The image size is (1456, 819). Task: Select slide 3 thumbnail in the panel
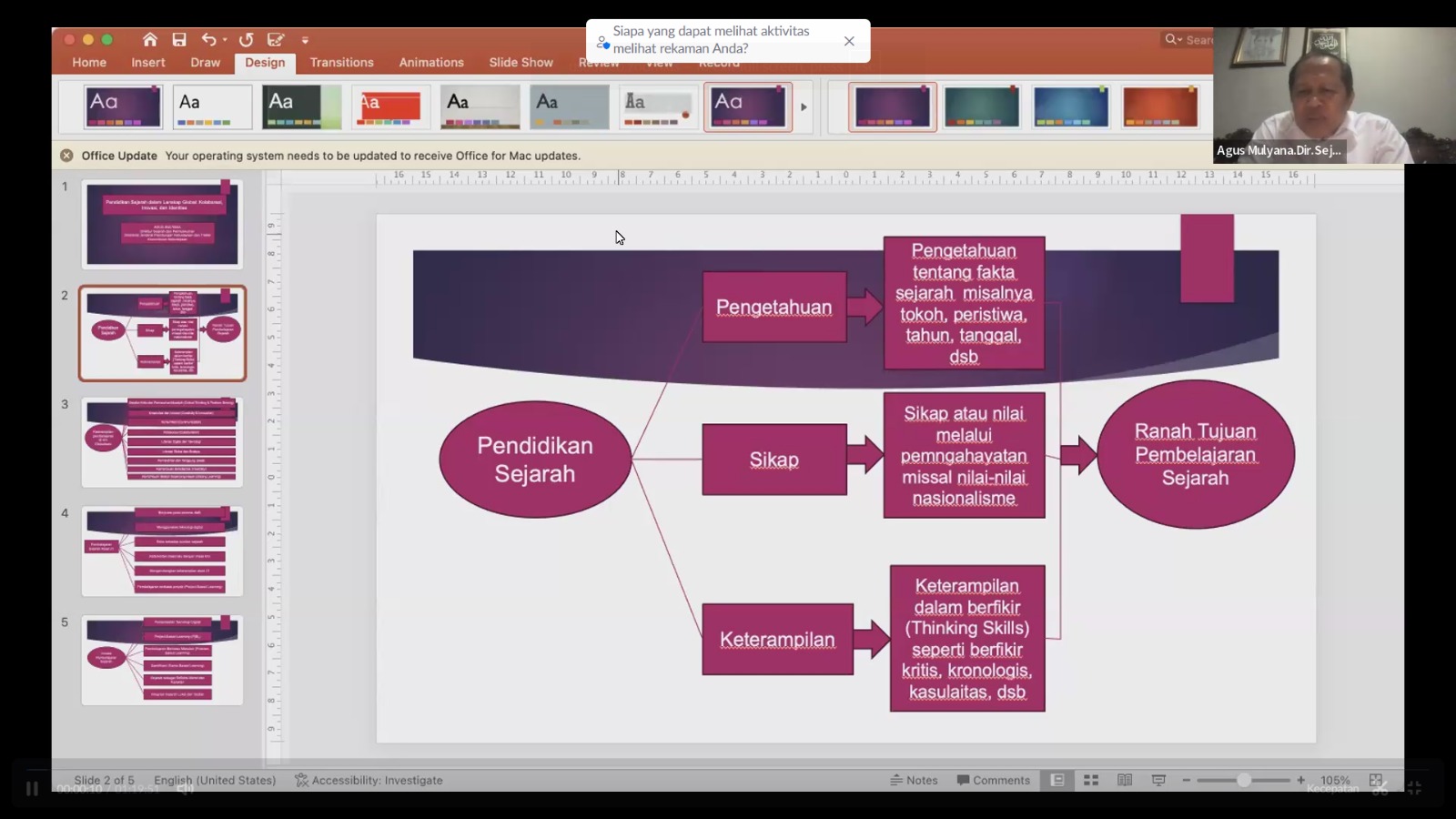coord(162,442)
